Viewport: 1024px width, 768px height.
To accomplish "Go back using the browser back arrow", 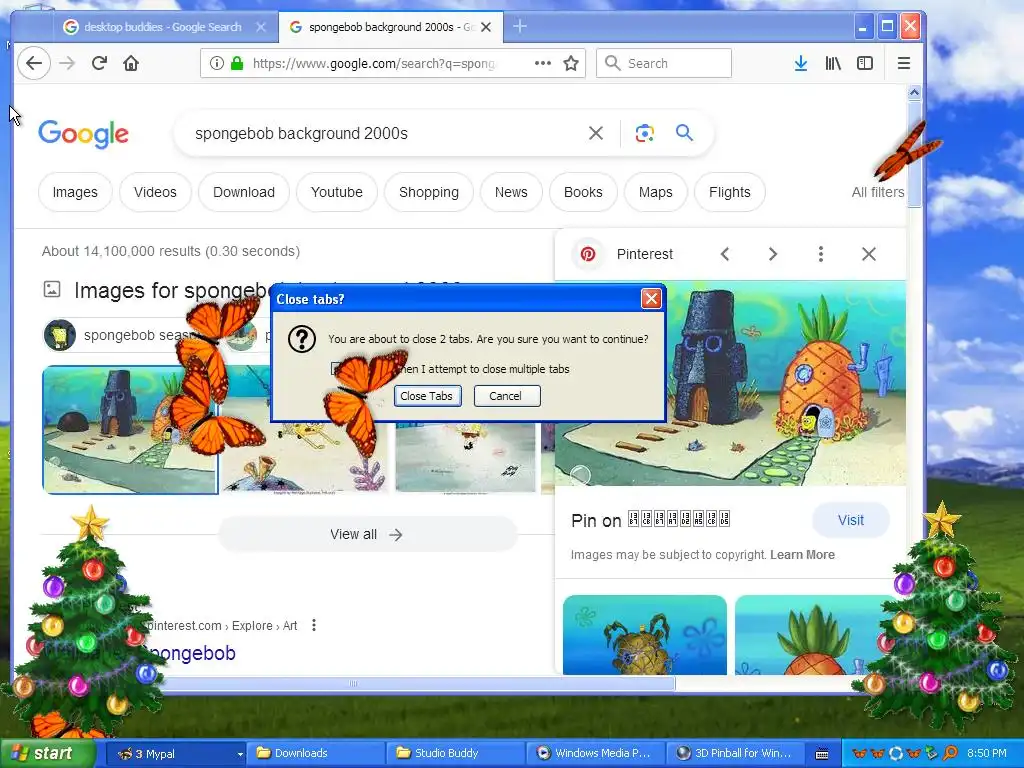I will point(34,63).
